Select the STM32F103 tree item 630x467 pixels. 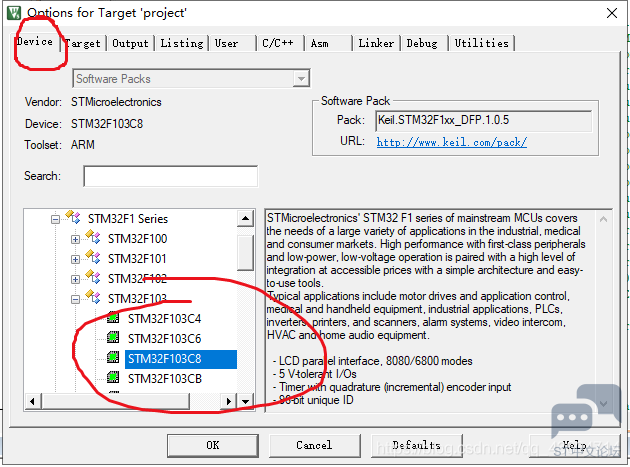(x=137, y=299)
